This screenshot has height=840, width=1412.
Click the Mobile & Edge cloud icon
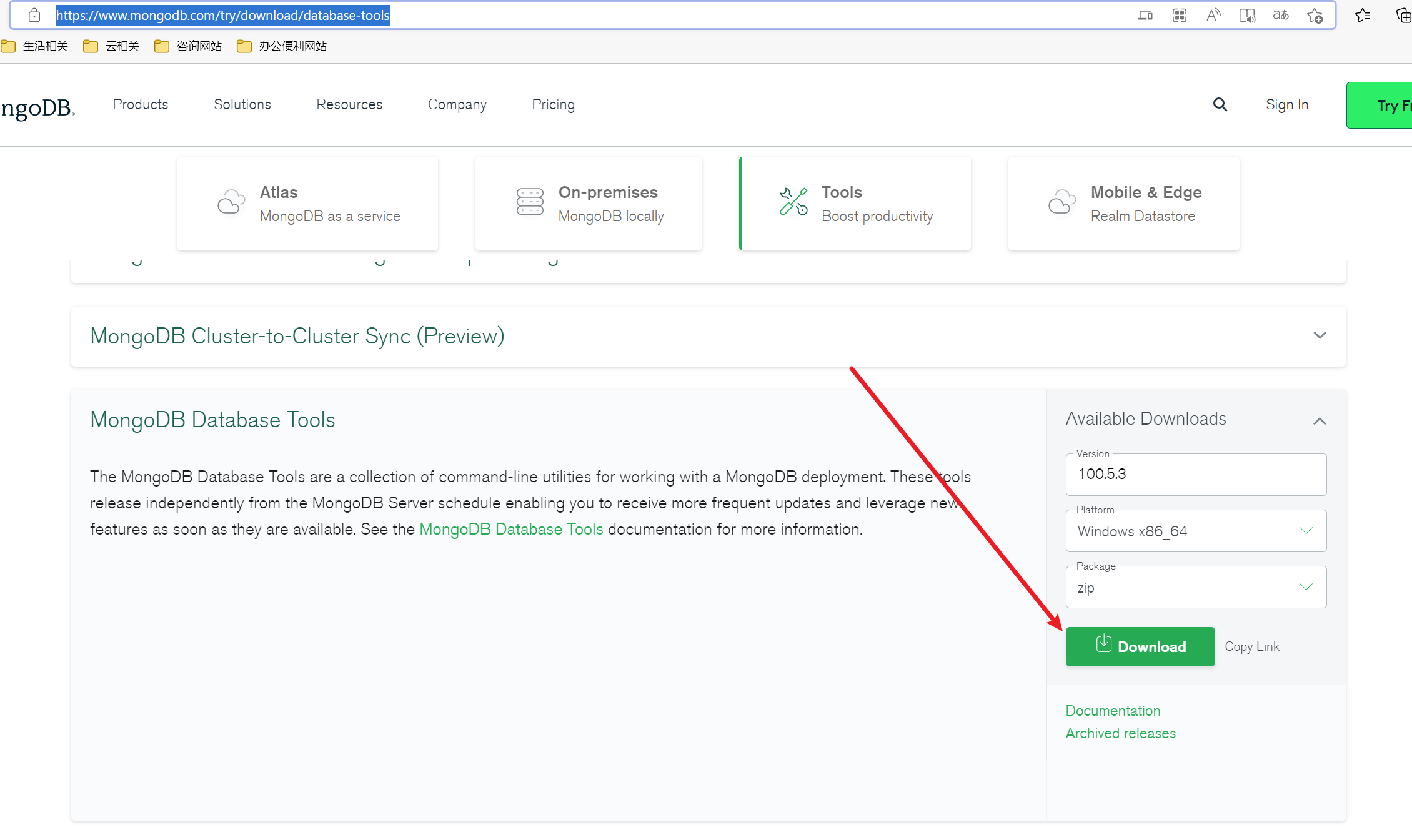[x=1062, y=202]
